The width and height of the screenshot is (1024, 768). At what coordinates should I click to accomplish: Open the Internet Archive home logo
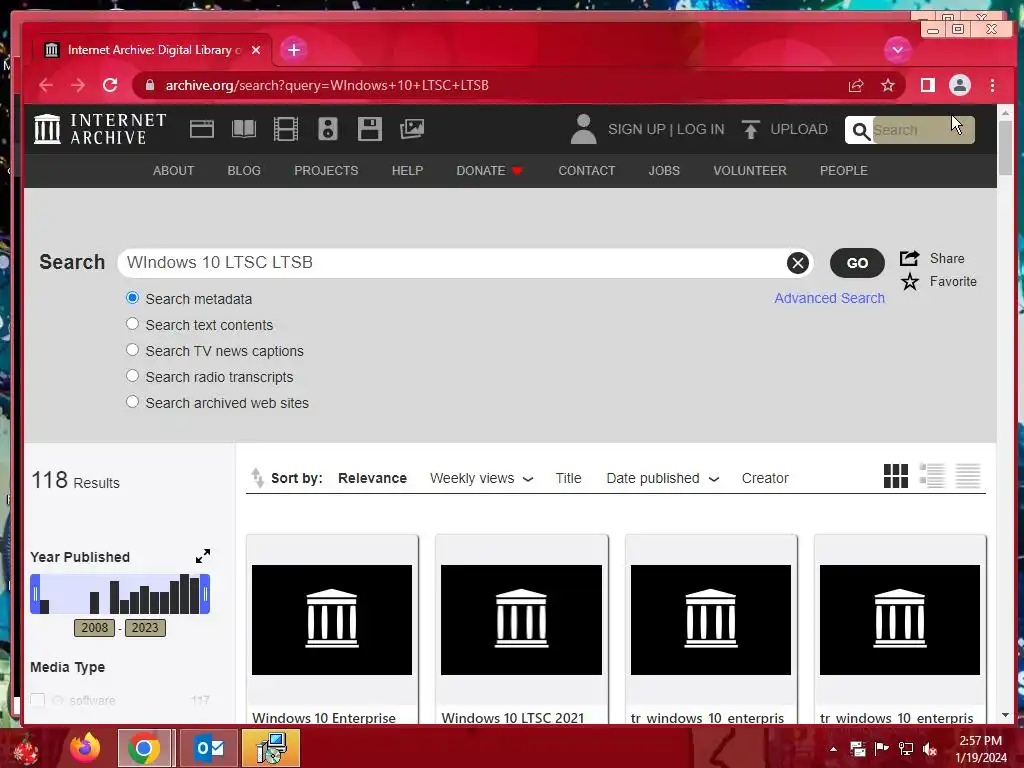[x=101, y=129]
